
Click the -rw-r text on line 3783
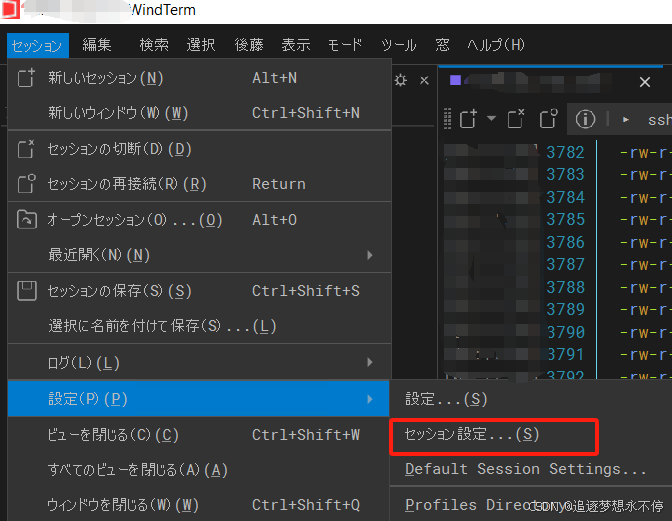pyautogui.click(x=645, y=174)
